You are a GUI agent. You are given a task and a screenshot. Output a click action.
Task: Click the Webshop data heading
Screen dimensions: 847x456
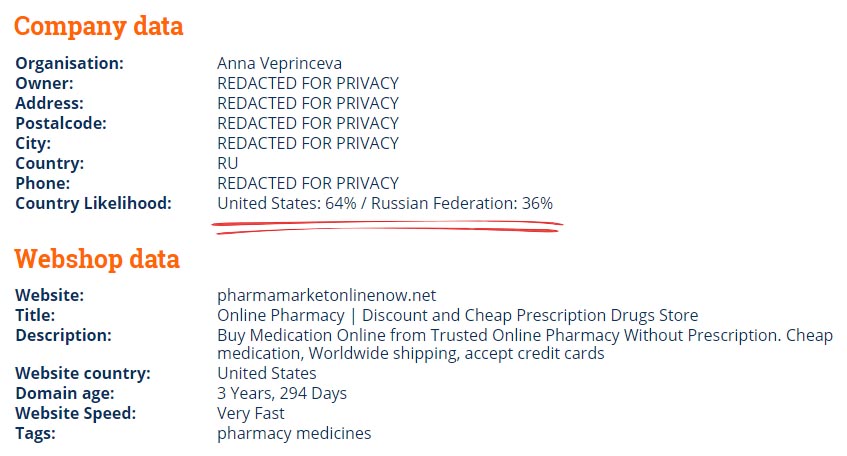click(97, 258)
